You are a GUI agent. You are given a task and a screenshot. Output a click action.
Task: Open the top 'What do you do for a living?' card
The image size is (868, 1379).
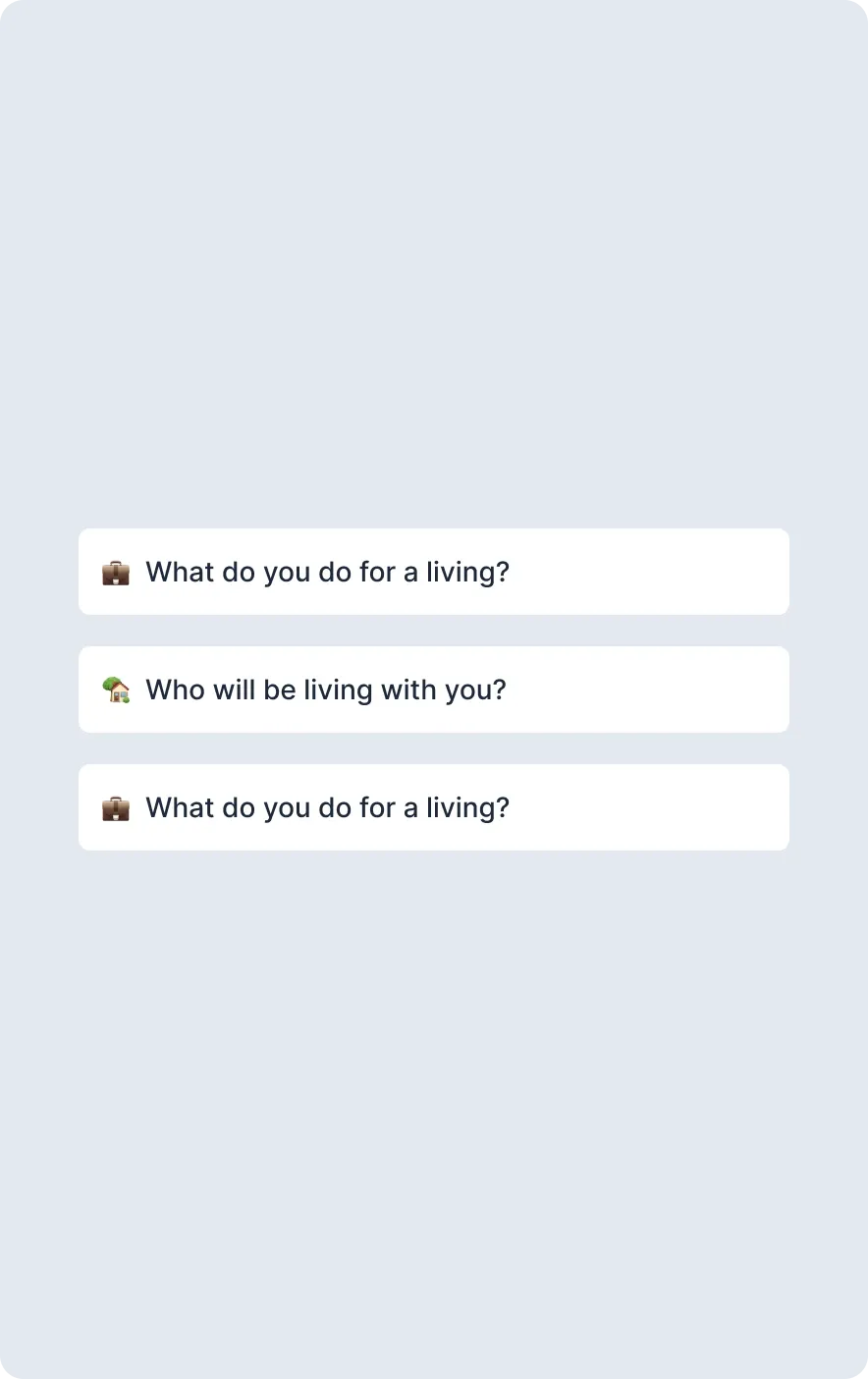433,572
